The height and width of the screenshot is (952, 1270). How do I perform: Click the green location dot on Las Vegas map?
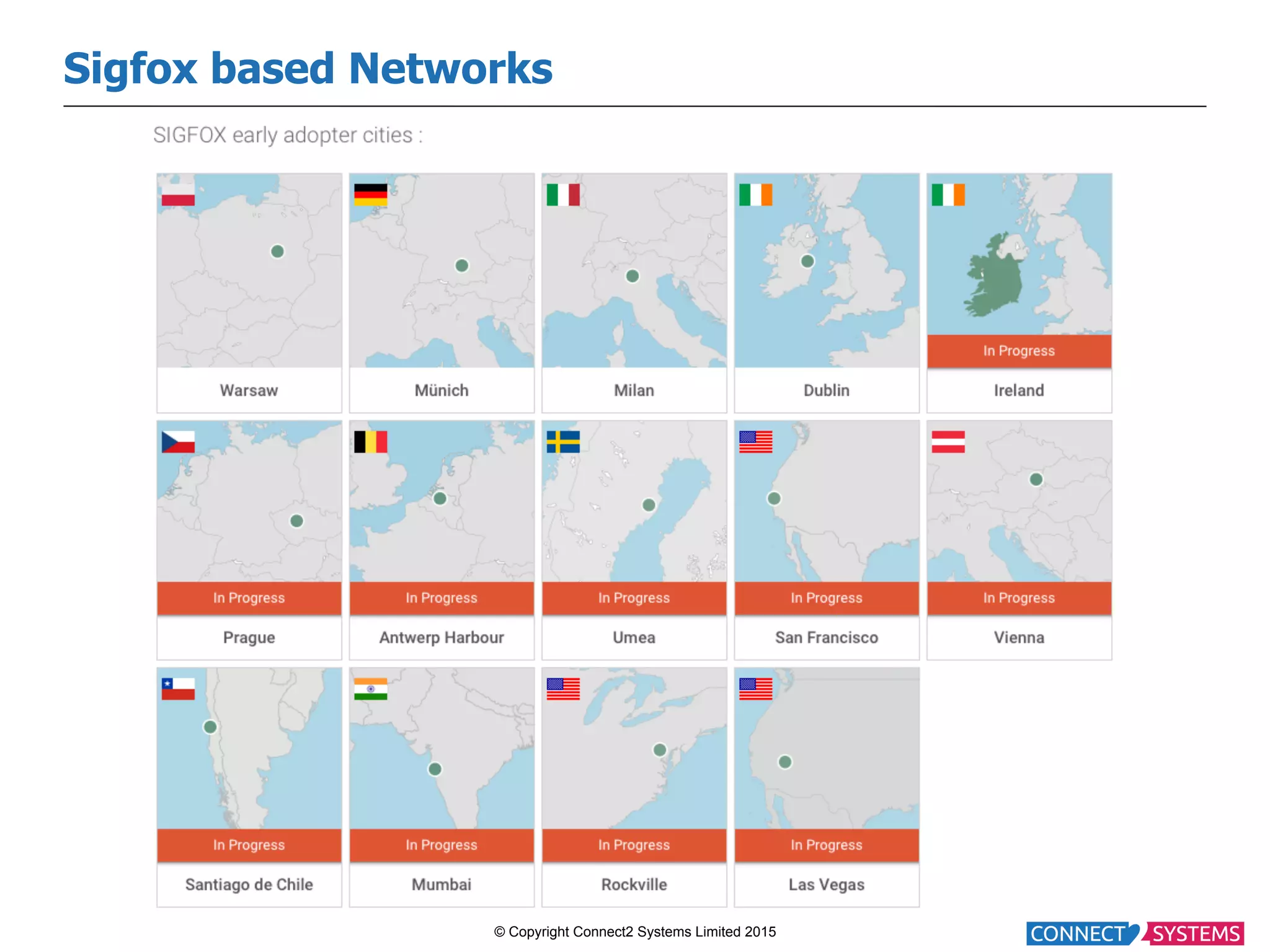click(785, 762)
